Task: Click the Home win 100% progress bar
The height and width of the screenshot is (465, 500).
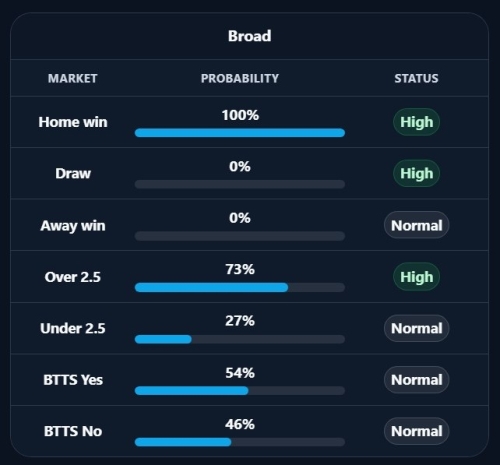Action: 240,133
